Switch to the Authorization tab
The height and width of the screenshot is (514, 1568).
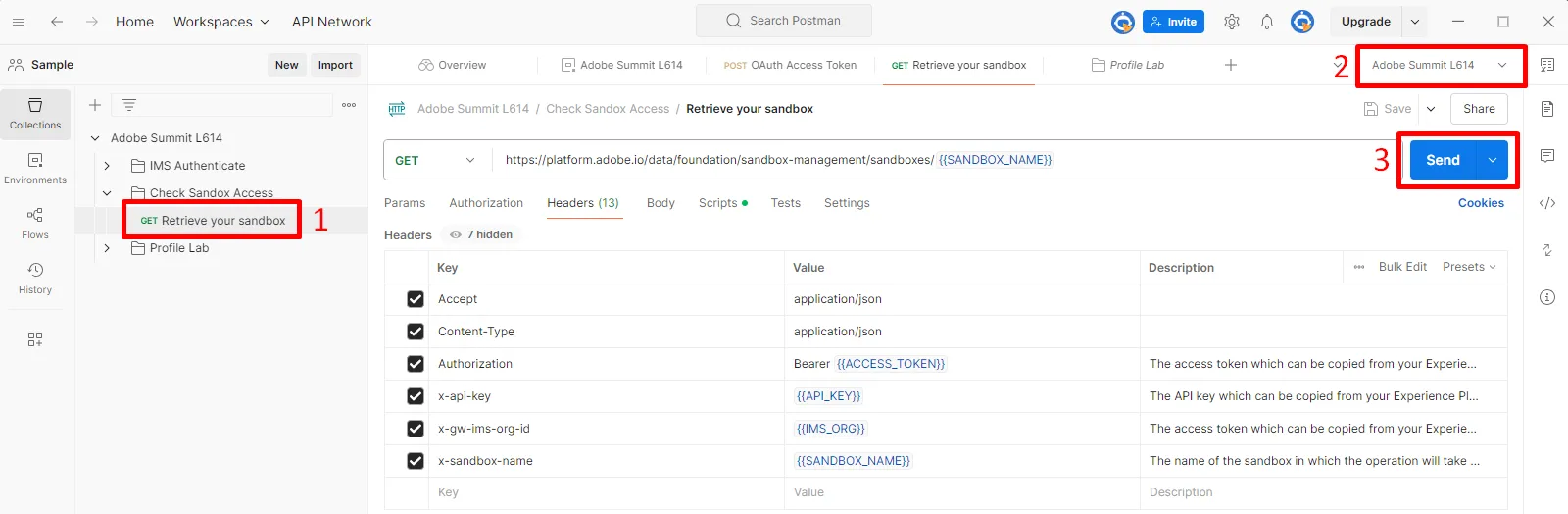pos(486,203)
